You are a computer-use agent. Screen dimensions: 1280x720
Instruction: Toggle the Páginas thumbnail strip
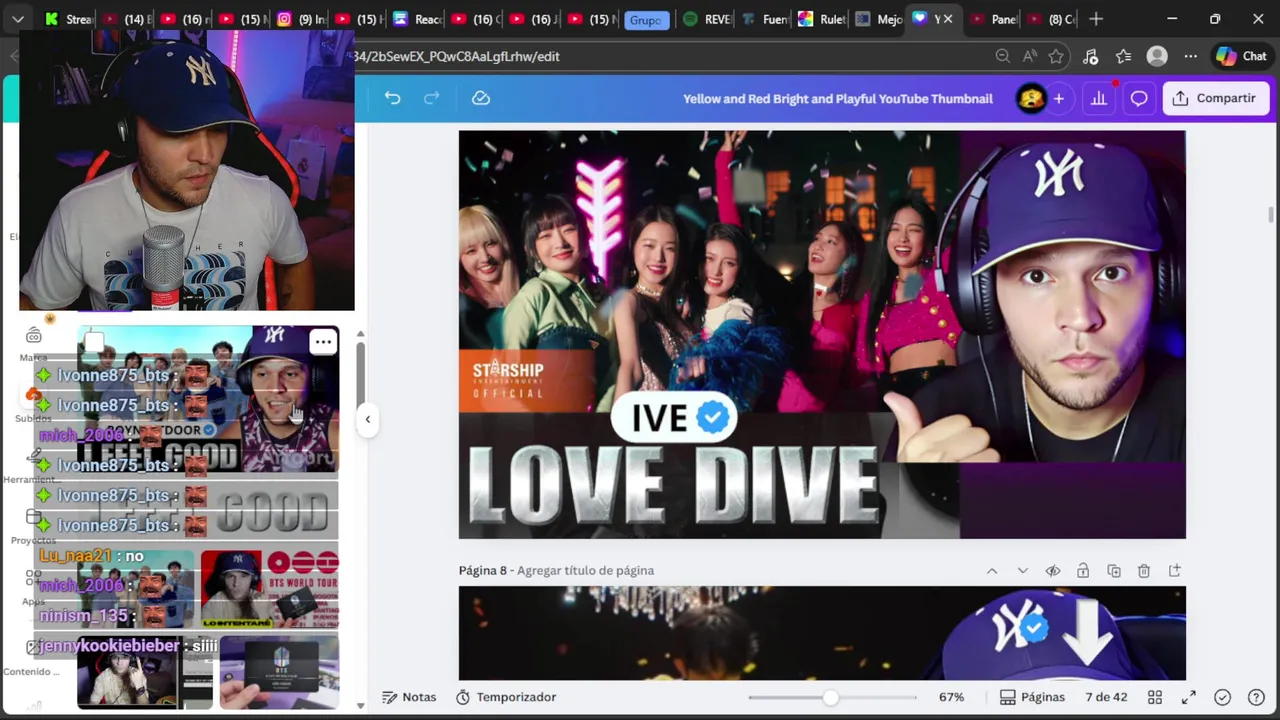tap(1032, 697)
